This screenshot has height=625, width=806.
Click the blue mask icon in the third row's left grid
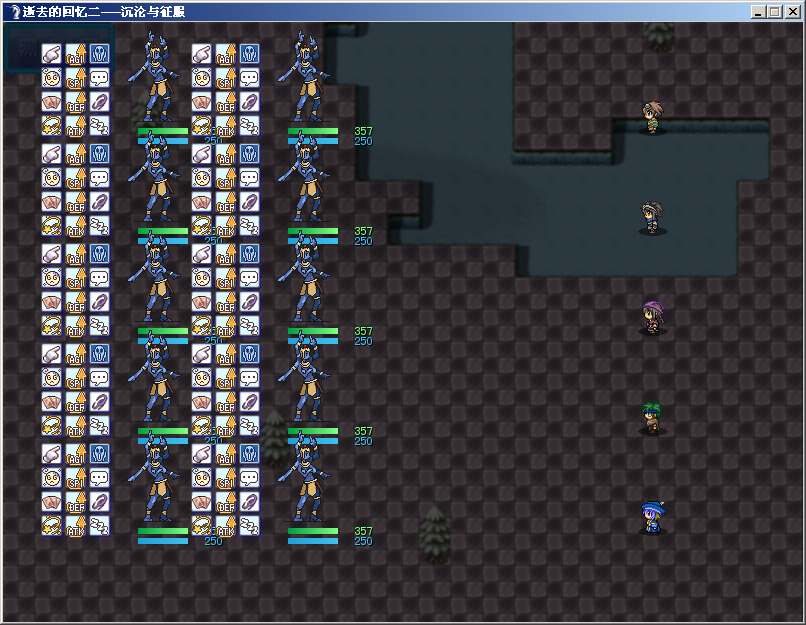[100, 254]
